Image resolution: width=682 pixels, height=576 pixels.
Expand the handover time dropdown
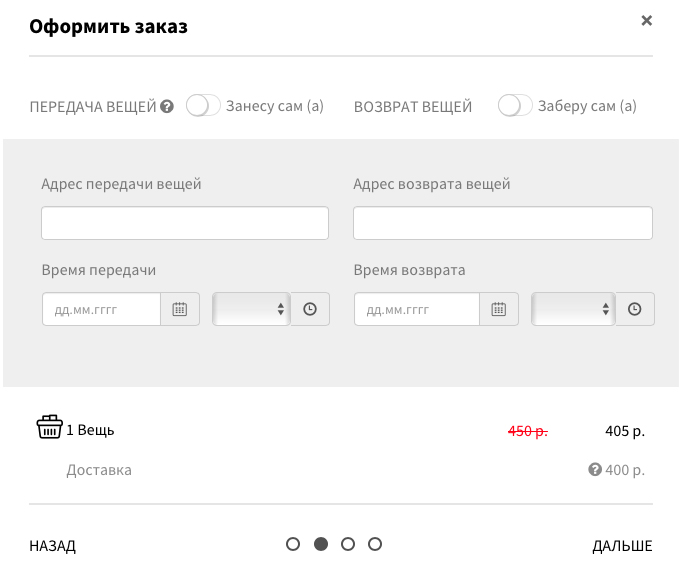click(x=251, y=310)
